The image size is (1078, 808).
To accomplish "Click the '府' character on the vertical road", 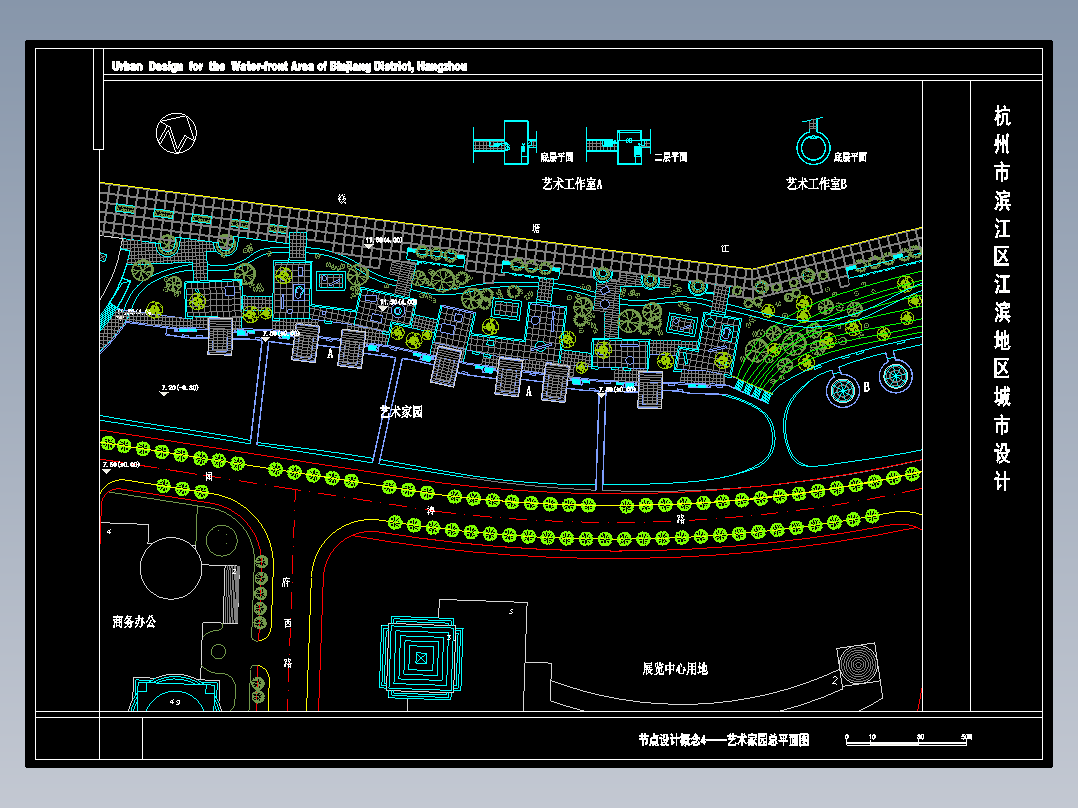I will coord(286,582).
